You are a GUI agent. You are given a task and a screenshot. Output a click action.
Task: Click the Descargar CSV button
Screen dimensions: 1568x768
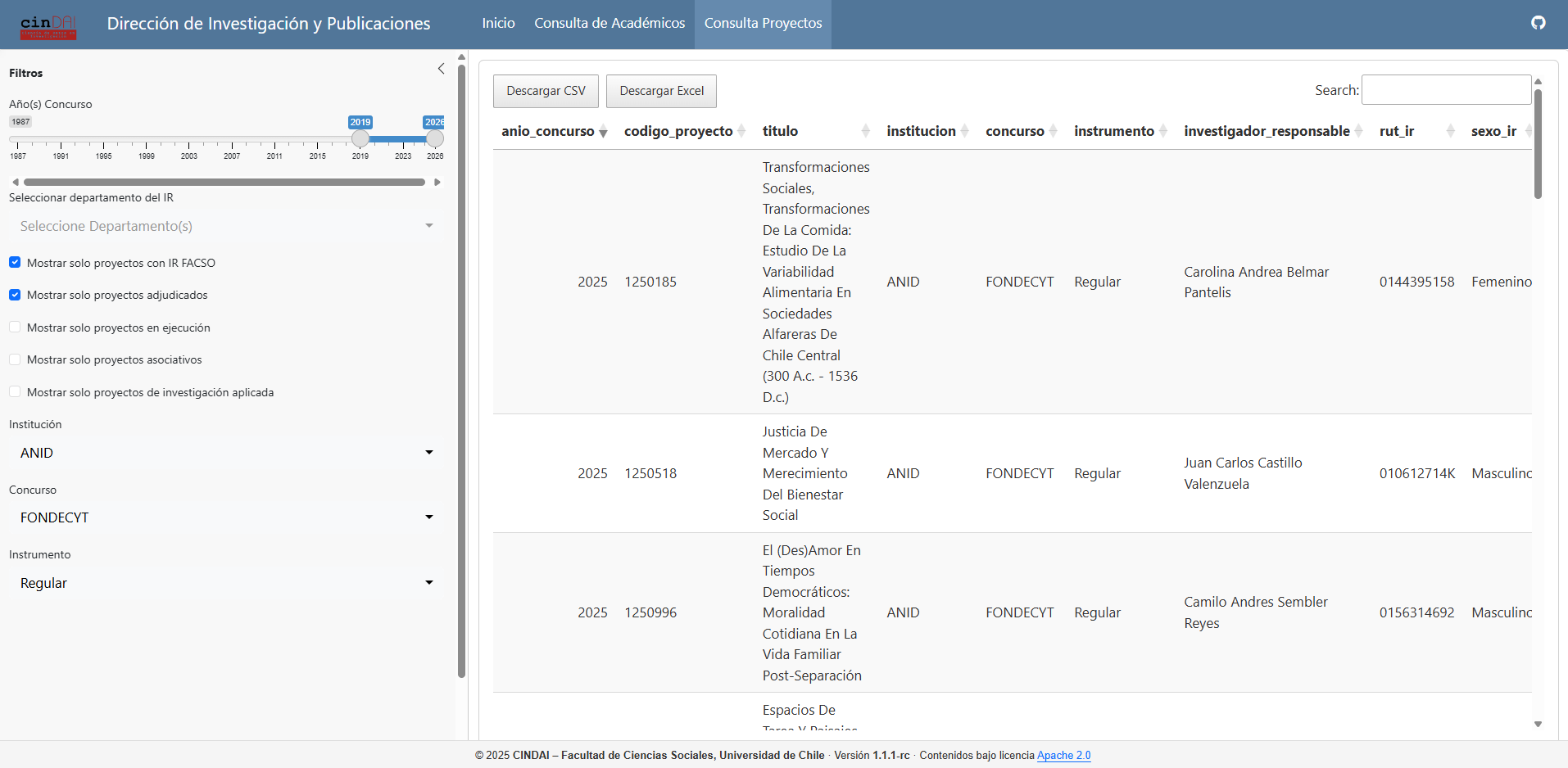tap(546, 91)
